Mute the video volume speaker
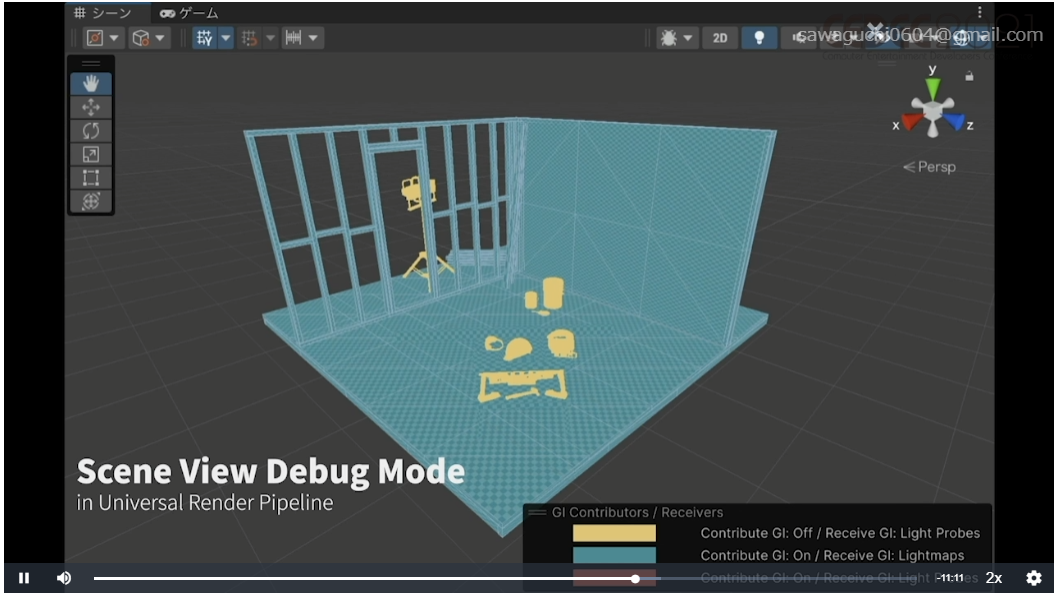This screenshot has height=595, width=1062. coord(64,578)
